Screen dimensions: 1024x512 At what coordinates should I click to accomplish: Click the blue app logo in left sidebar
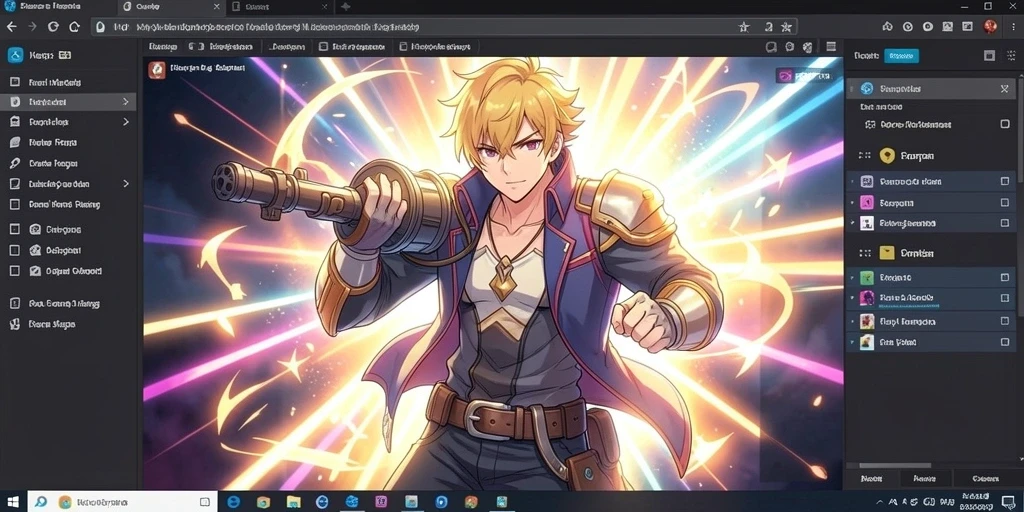(x=15, y=55)
